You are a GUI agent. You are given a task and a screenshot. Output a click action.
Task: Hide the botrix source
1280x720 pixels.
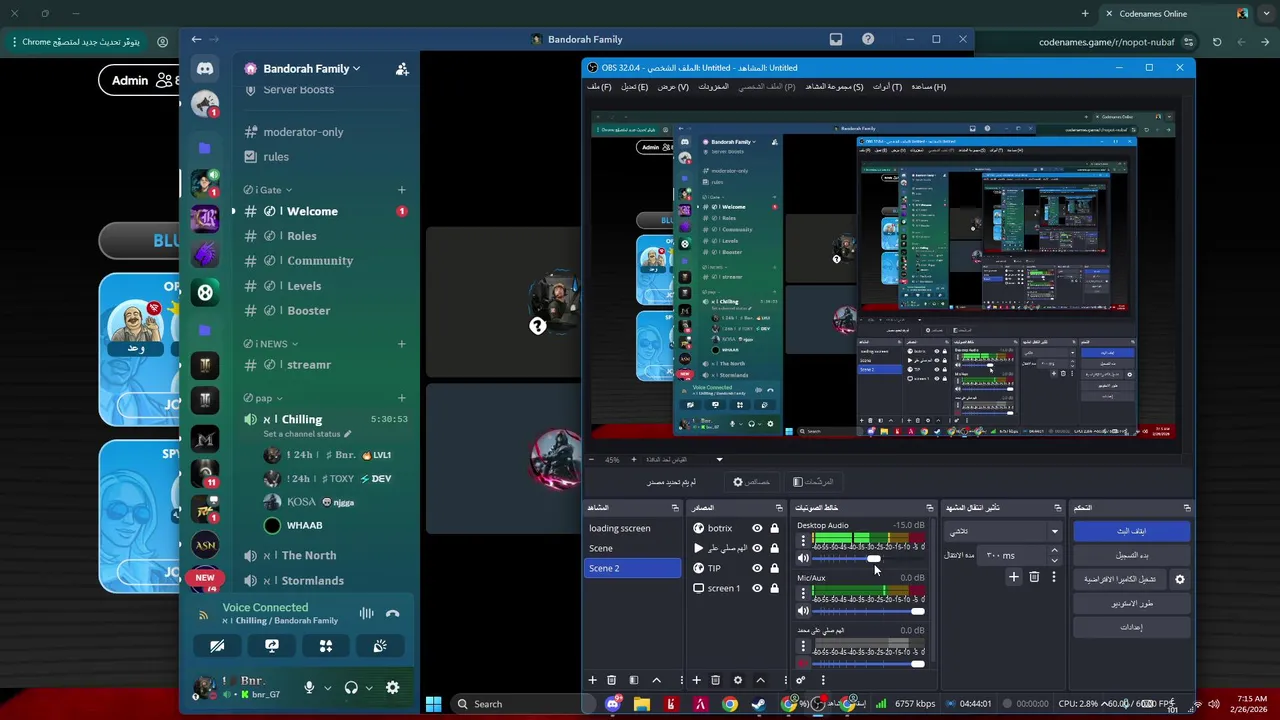(x=757, y=528)
